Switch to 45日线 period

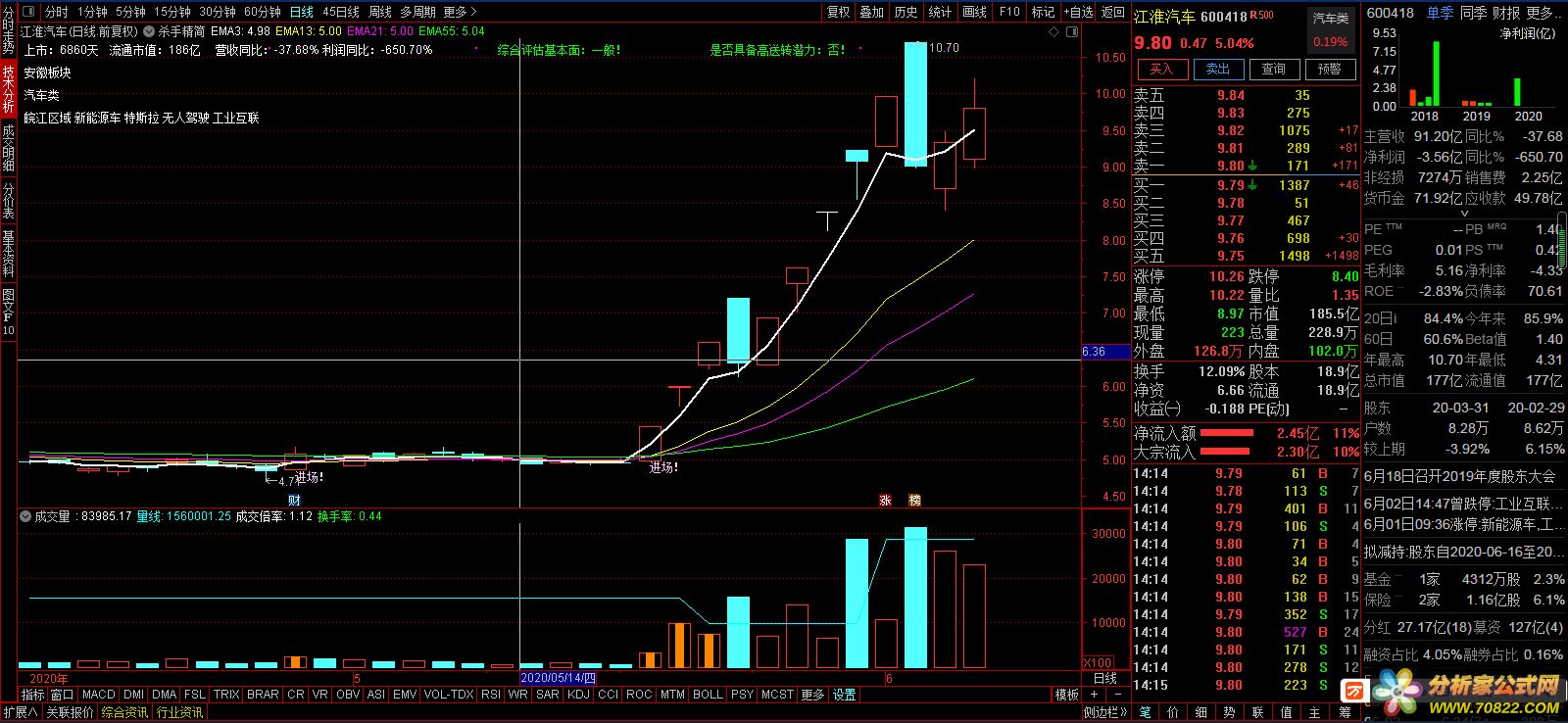tap(341, 12)
